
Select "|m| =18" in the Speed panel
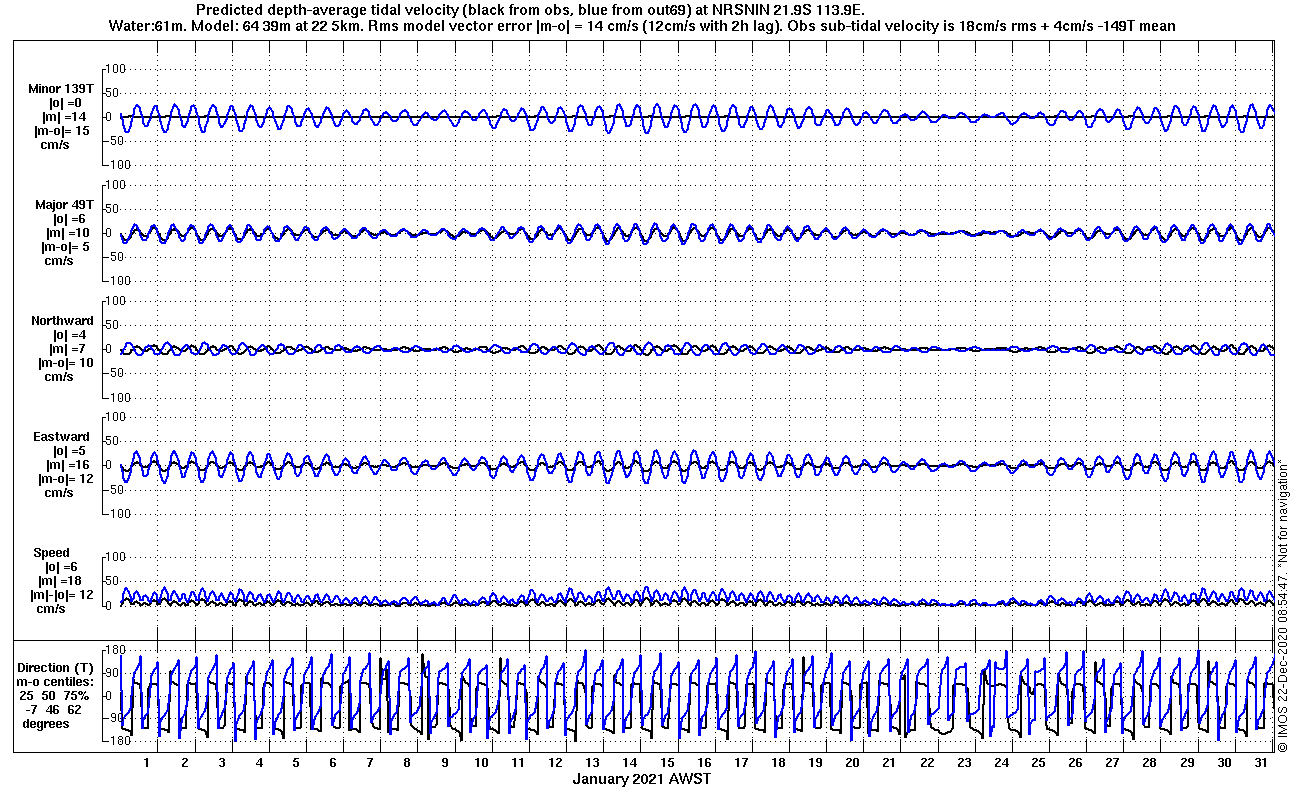click(x=59, y=581)
